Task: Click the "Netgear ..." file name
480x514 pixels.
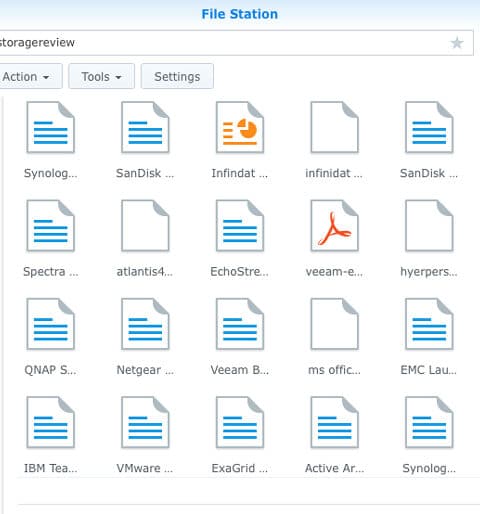Action: [145, 370]
